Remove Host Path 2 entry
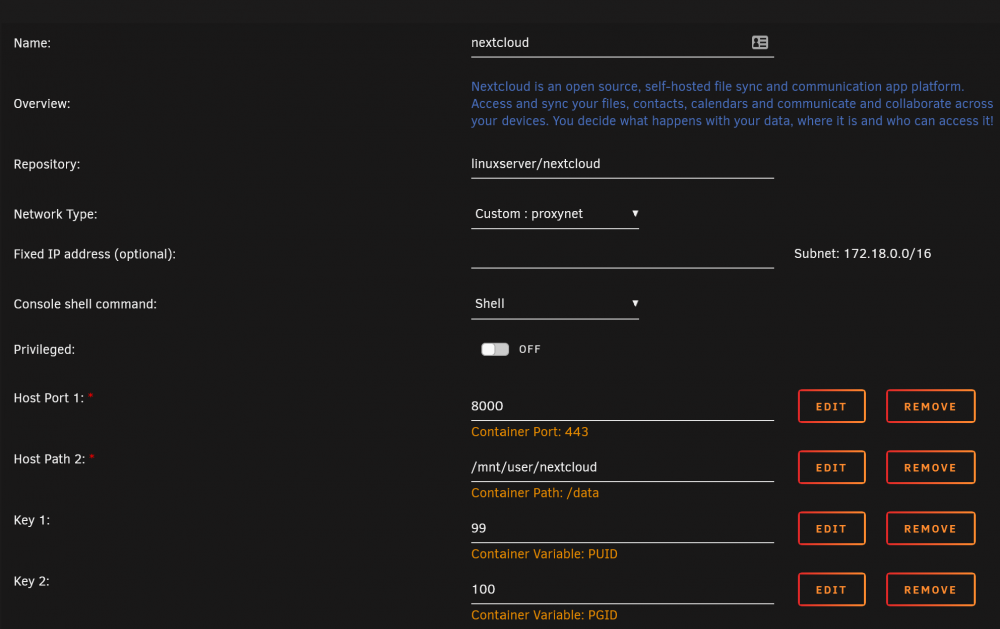This screenshot has width=1000, height=629. [930, 468]
